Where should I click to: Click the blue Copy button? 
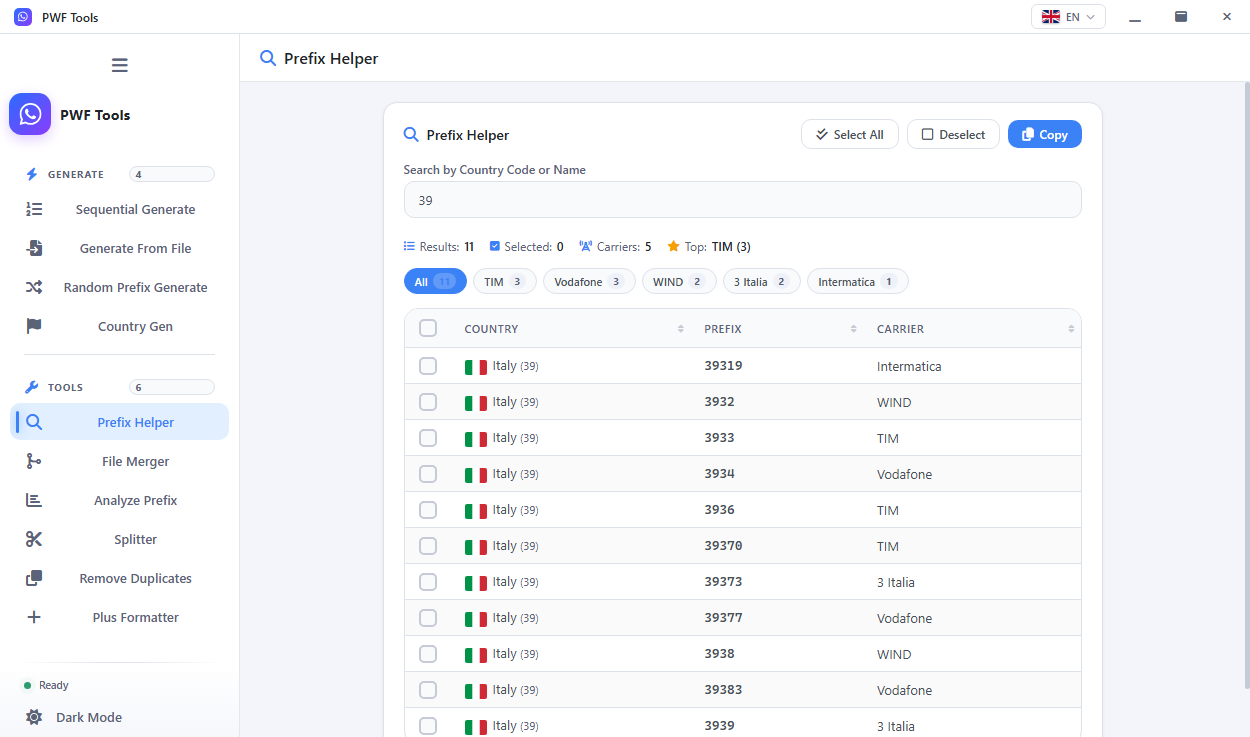pyautogui.click(x=1045, y=134)
